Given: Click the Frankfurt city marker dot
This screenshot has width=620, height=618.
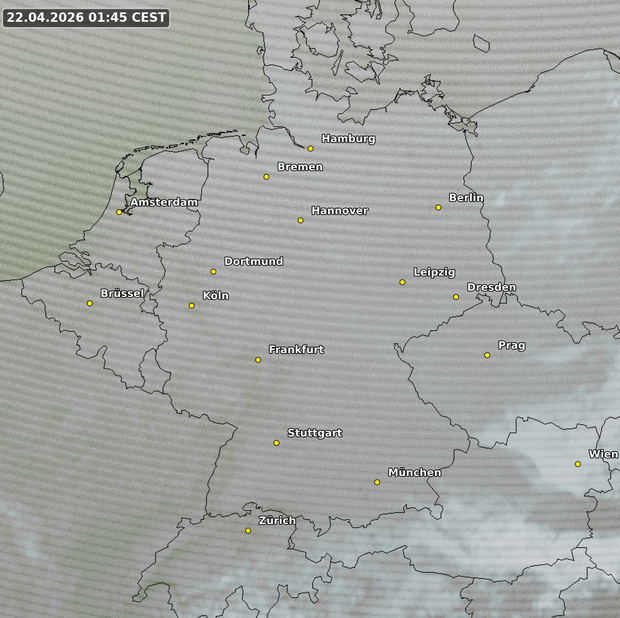Looking at the screenshot, I should 258,360.
